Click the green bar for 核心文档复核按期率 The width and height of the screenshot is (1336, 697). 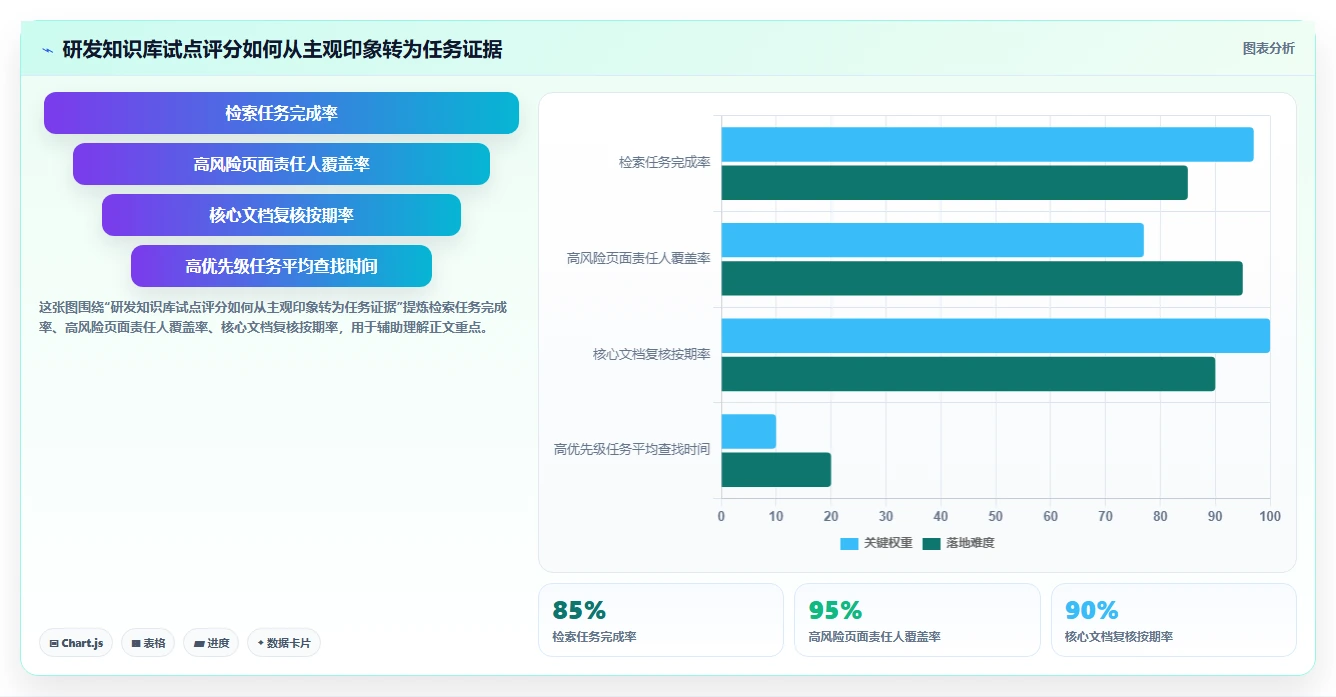click(x=968, y=374)
